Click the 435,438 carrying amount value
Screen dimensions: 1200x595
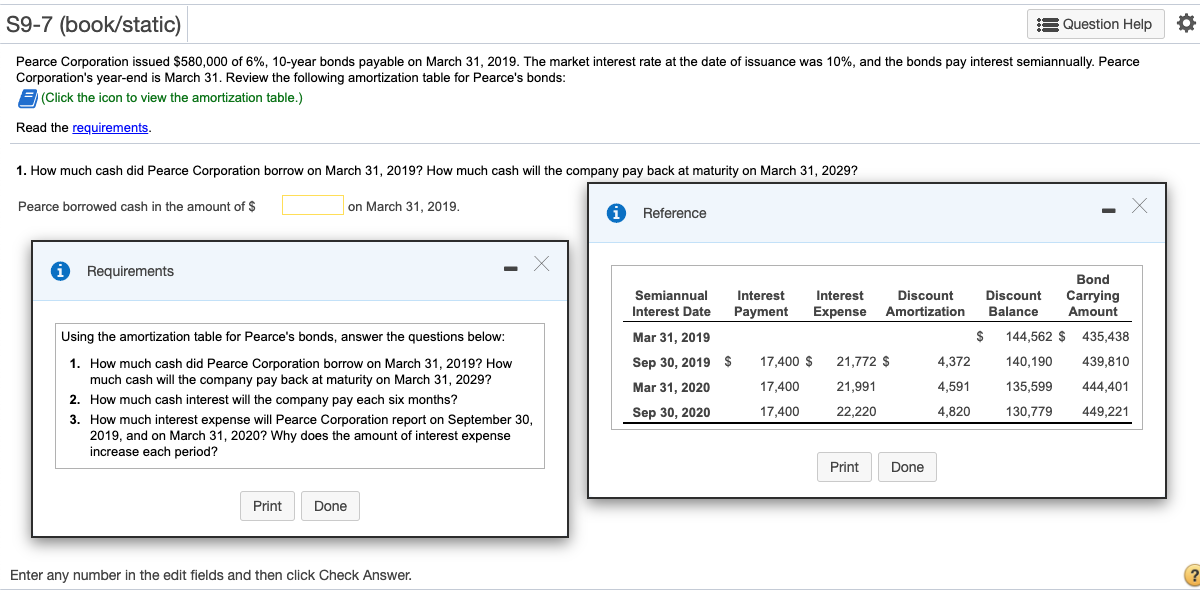(x=1106, y=336)
